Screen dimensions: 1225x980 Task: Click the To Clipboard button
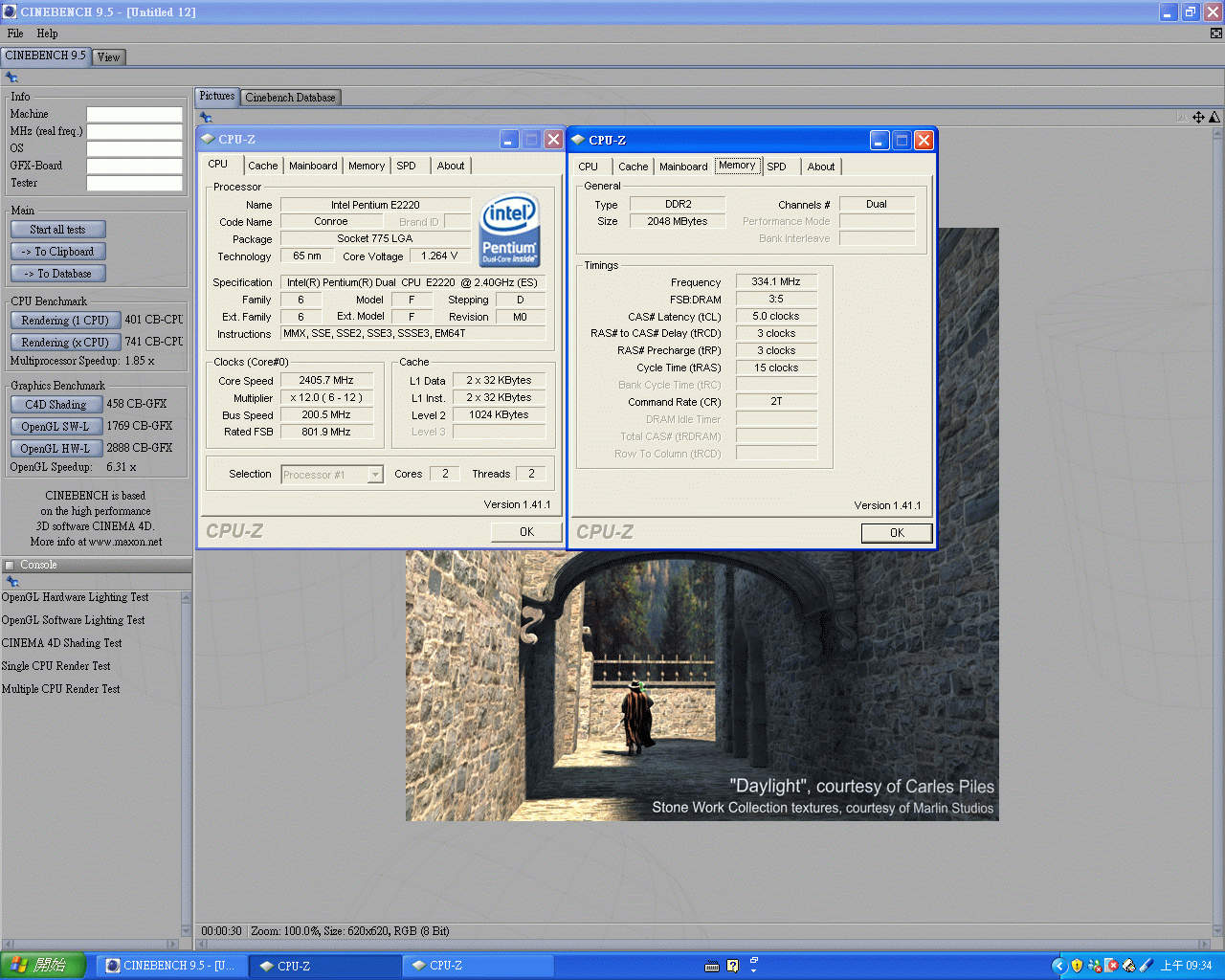pyautogui.click(x=57, y=252)
